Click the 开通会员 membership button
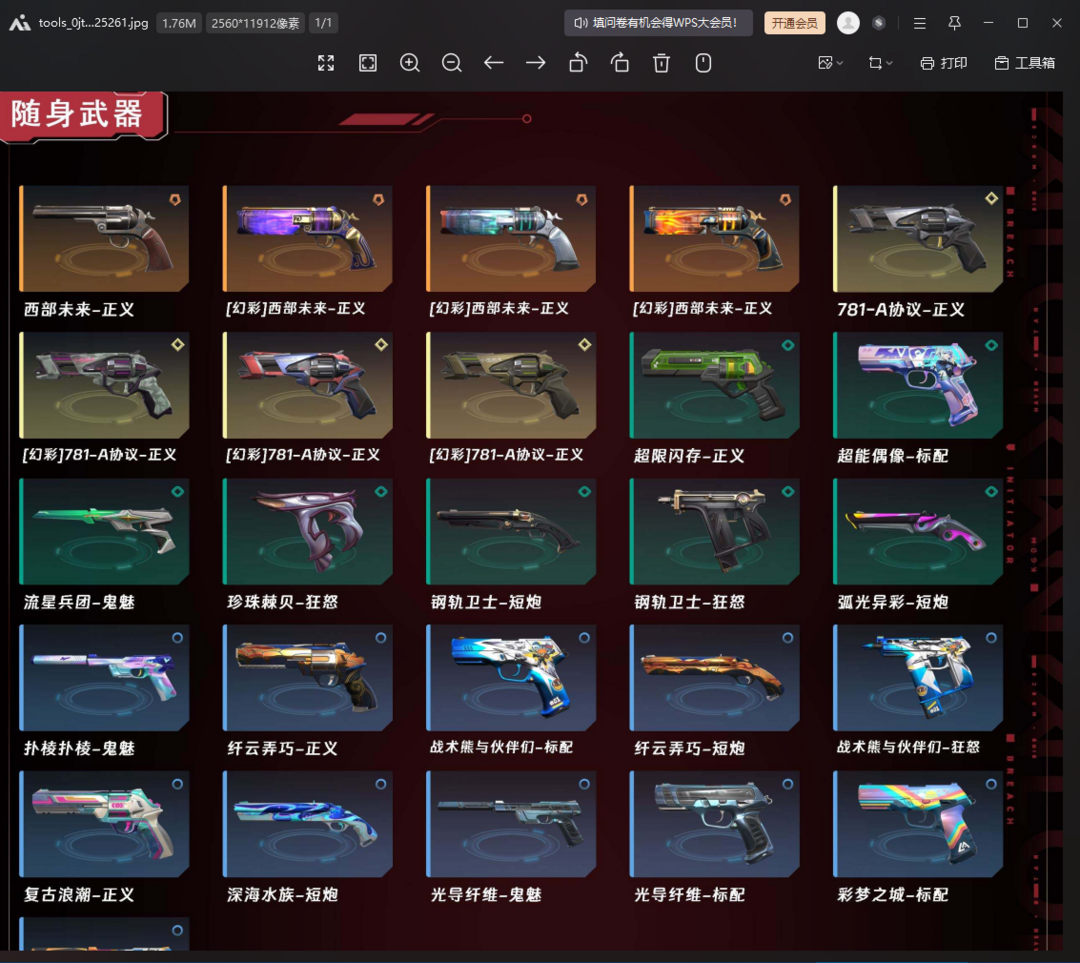The height and width of the screenshot is (963, 1080). [794, 23]
